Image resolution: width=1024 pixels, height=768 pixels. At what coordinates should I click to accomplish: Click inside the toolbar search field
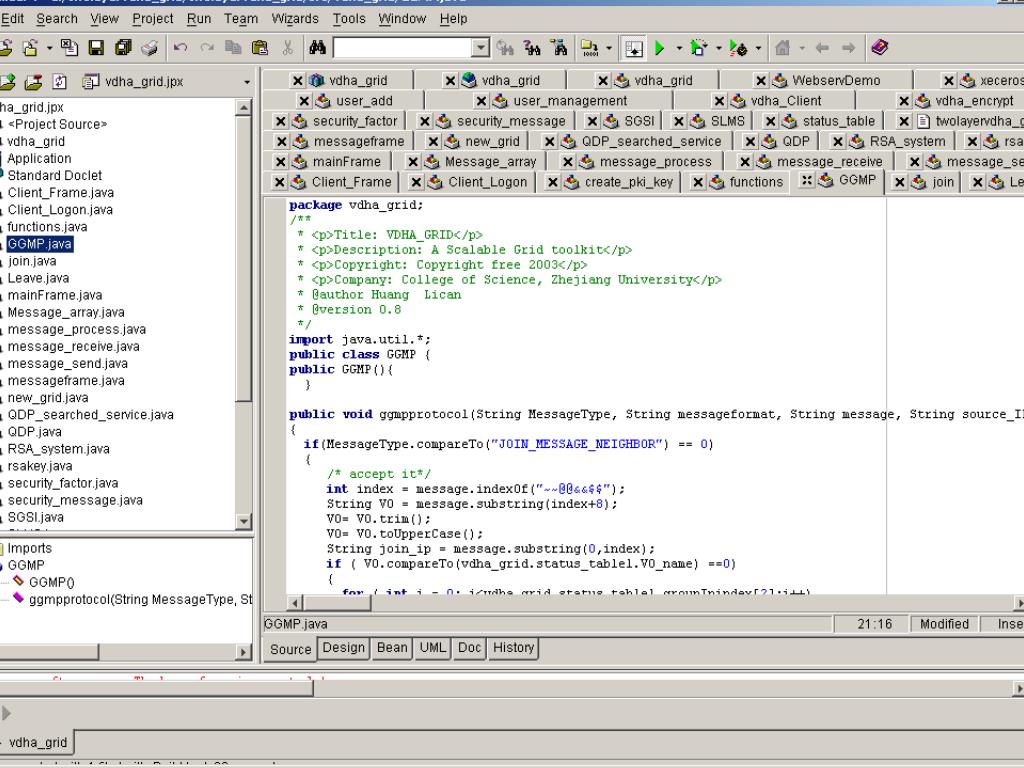(400, 48)
